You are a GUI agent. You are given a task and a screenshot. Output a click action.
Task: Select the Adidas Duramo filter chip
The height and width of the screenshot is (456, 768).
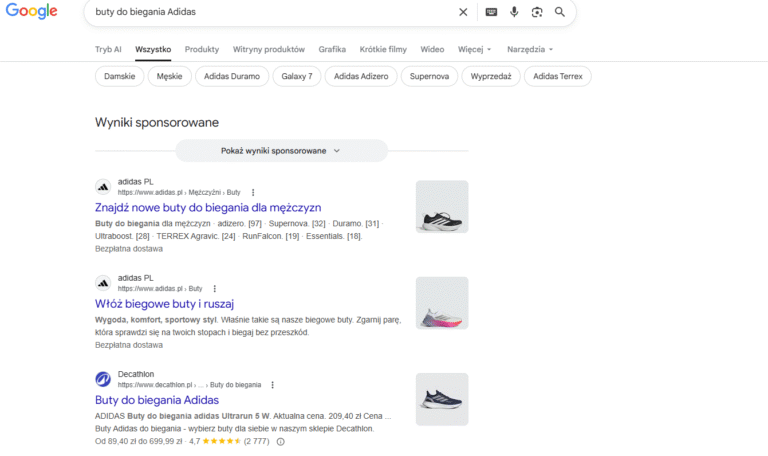coord(232,76)
